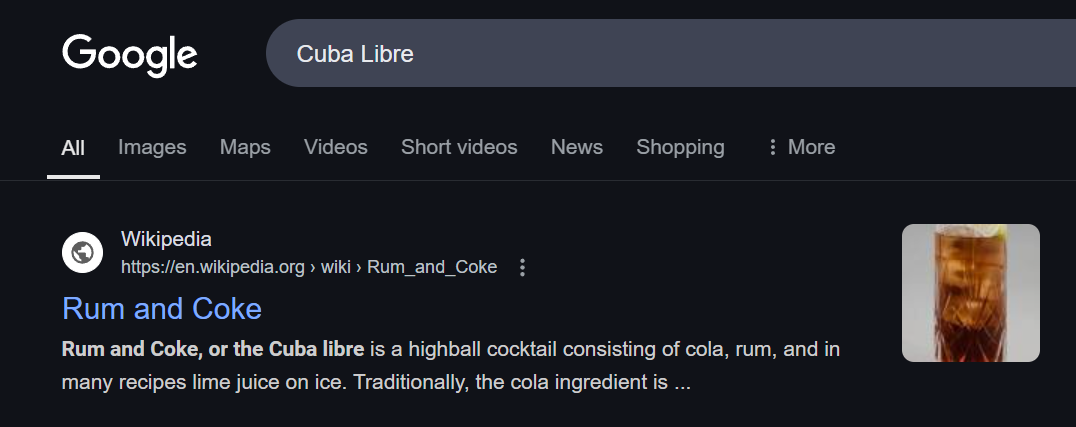Open the Shopping tab
The height and width of the screenshot is (427, 1076).
(x=680, y=147)
